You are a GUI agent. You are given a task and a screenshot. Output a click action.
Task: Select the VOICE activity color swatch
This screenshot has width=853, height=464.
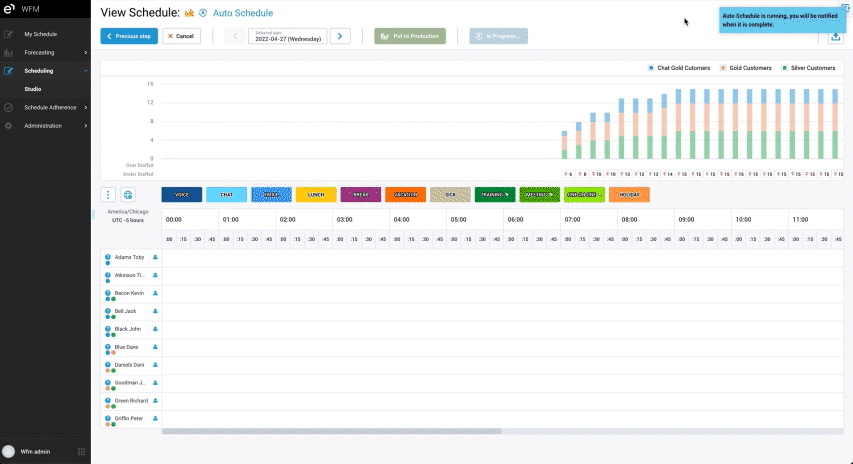click(x=182, y=195)
